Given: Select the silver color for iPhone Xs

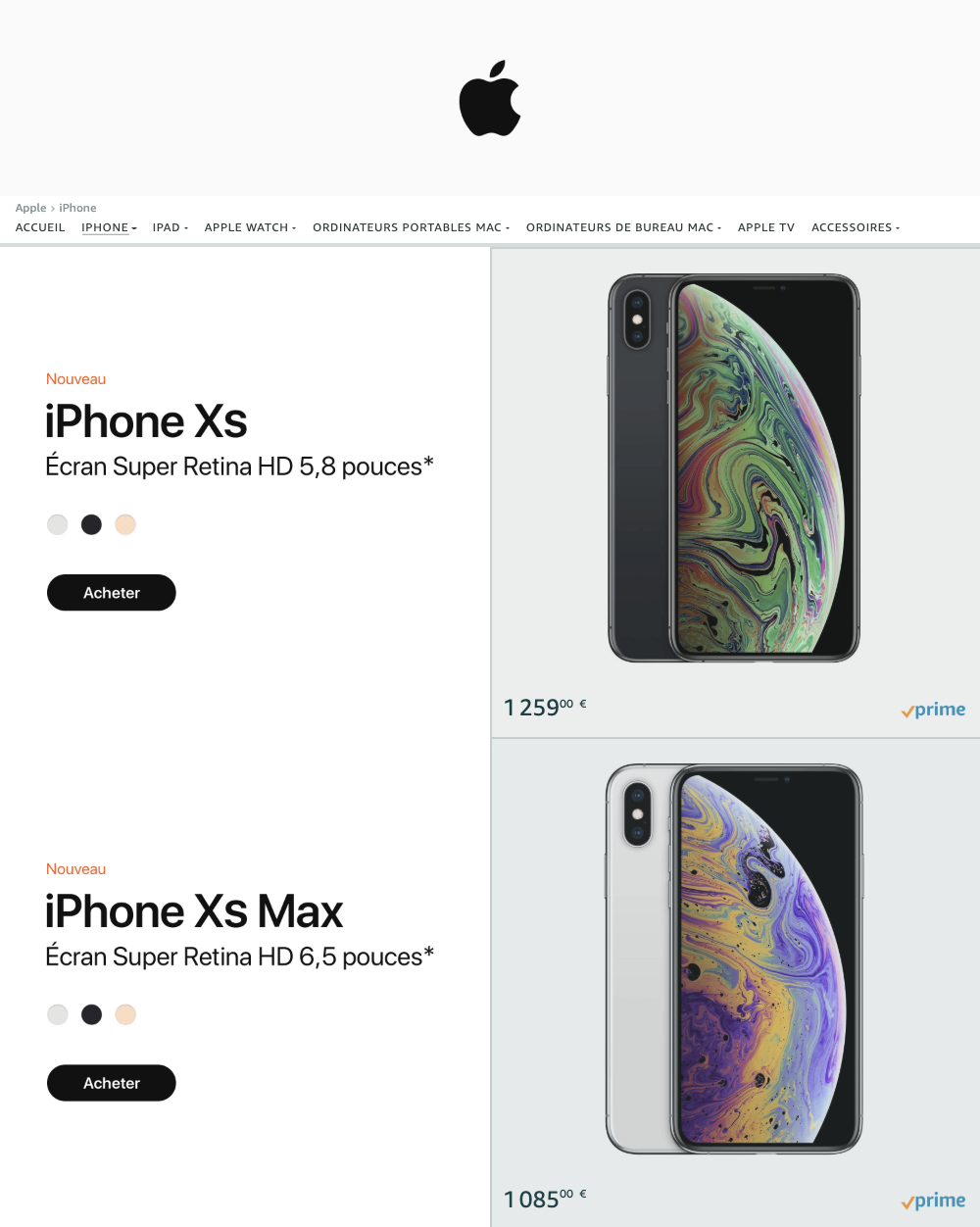Looking at the screenshot, I should (58, 524).
